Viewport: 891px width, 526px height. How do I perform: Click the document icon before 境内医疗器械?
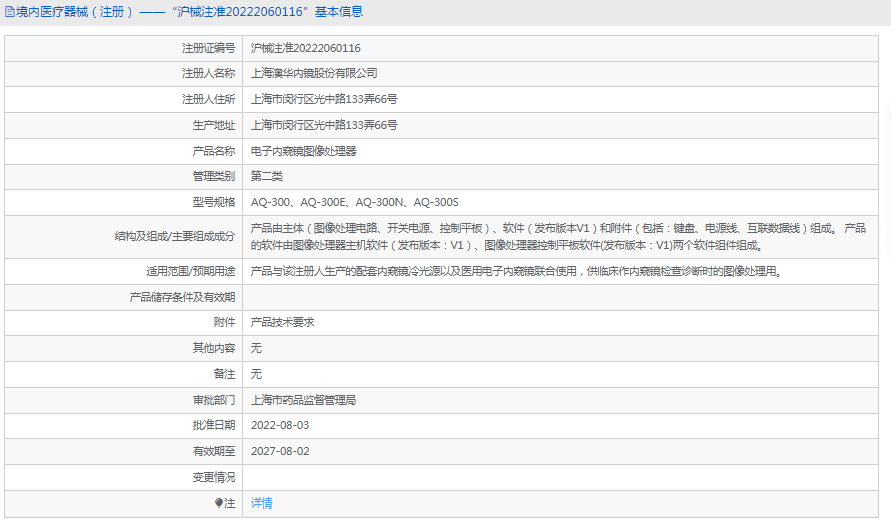point(10,11)
